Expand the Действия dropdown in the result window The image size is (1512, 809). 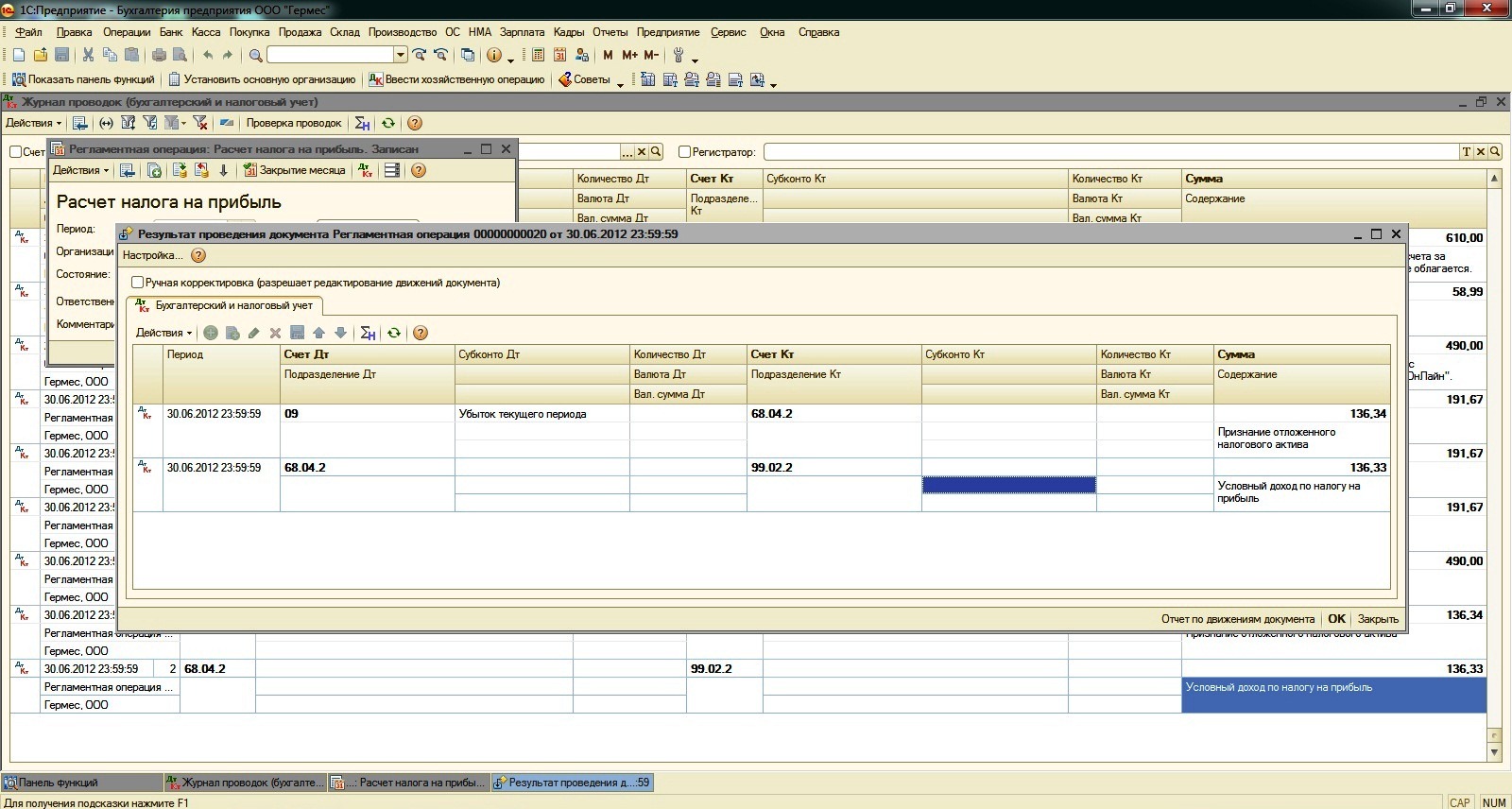[x=163, y=333]
